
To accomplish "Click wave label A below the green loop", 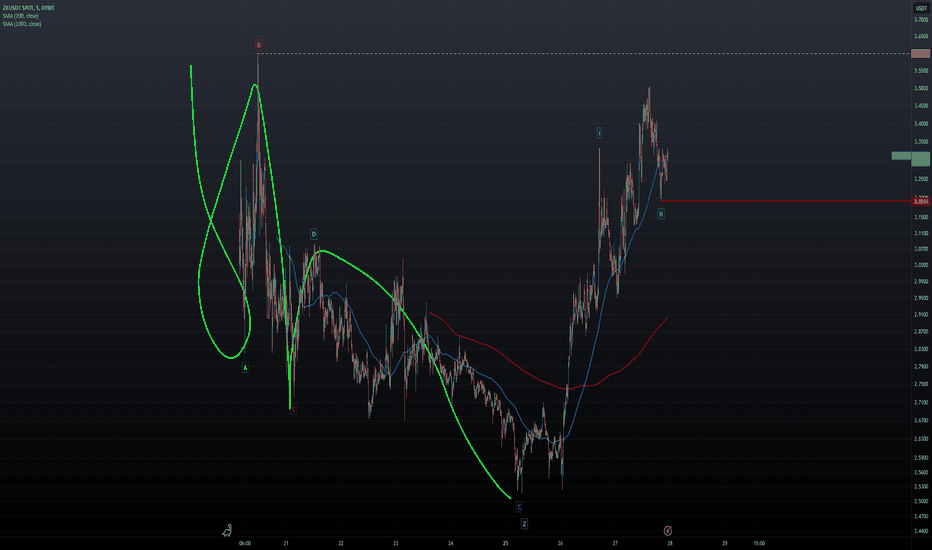I will 245,367.
